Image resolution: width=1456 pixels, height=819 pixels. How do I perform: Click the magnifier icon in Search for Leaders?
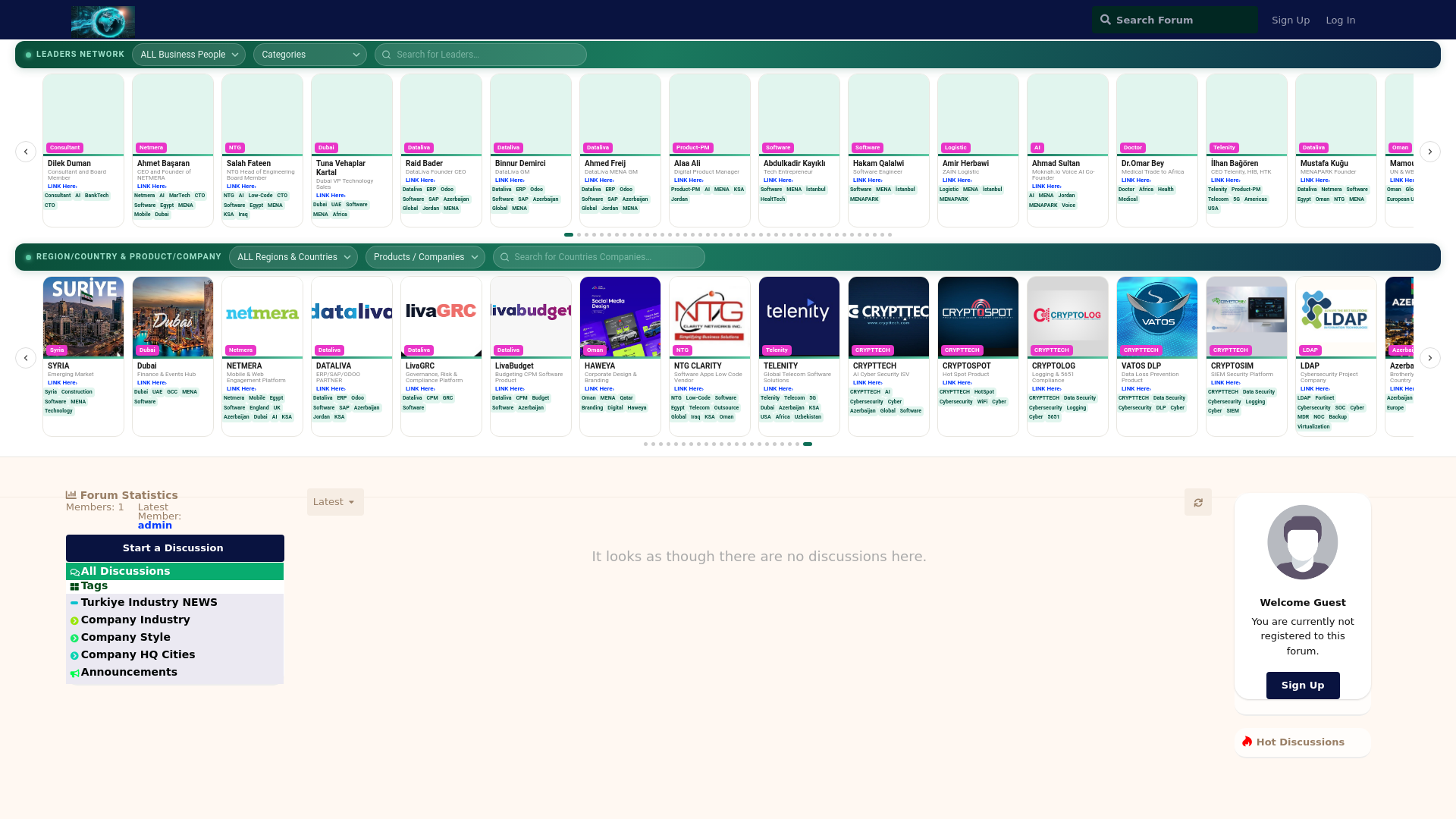(x=386, y=55)
